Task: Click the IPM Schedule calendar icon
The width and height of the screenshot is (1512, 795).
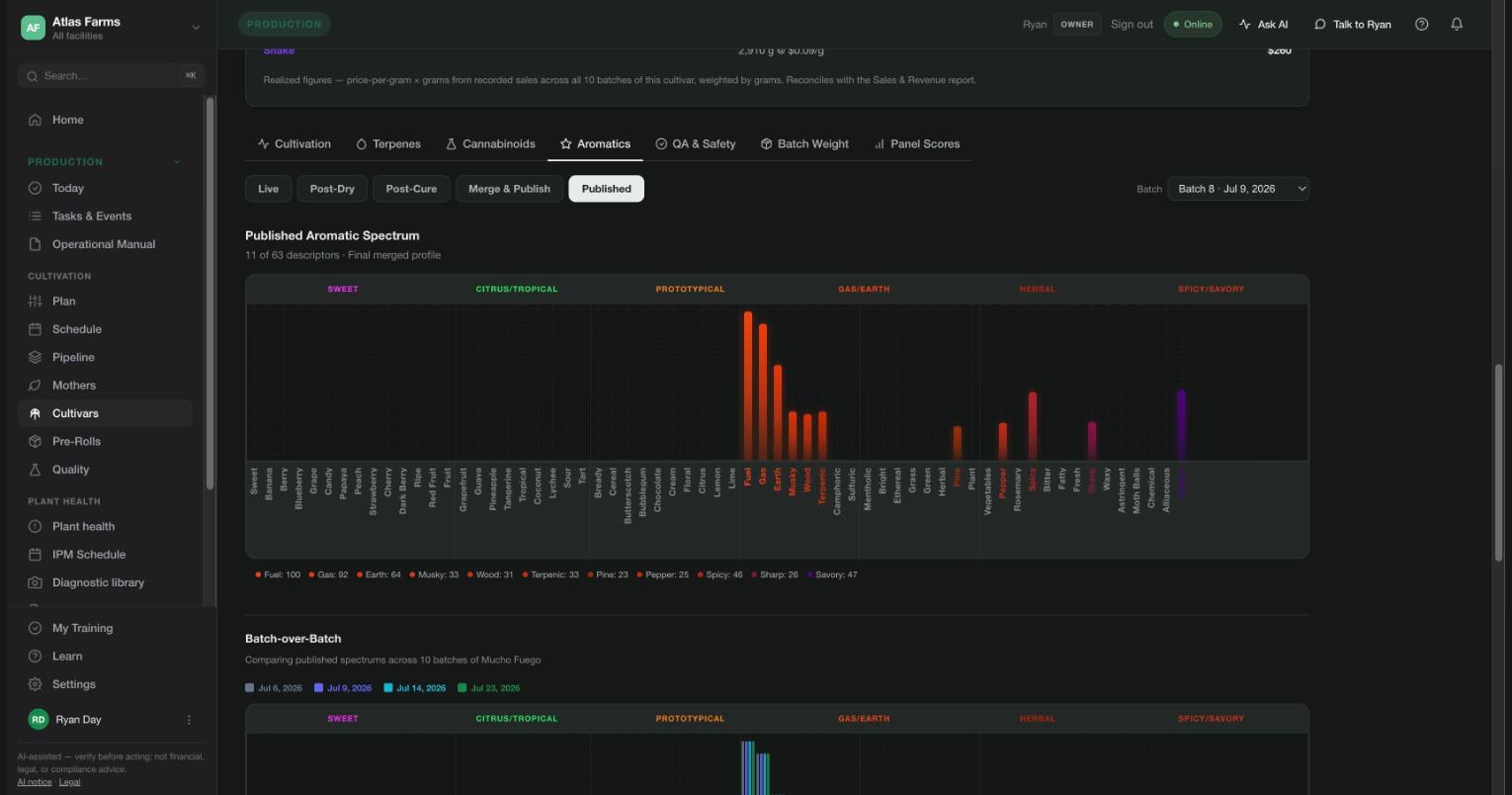Action: (x=35, y=555)
